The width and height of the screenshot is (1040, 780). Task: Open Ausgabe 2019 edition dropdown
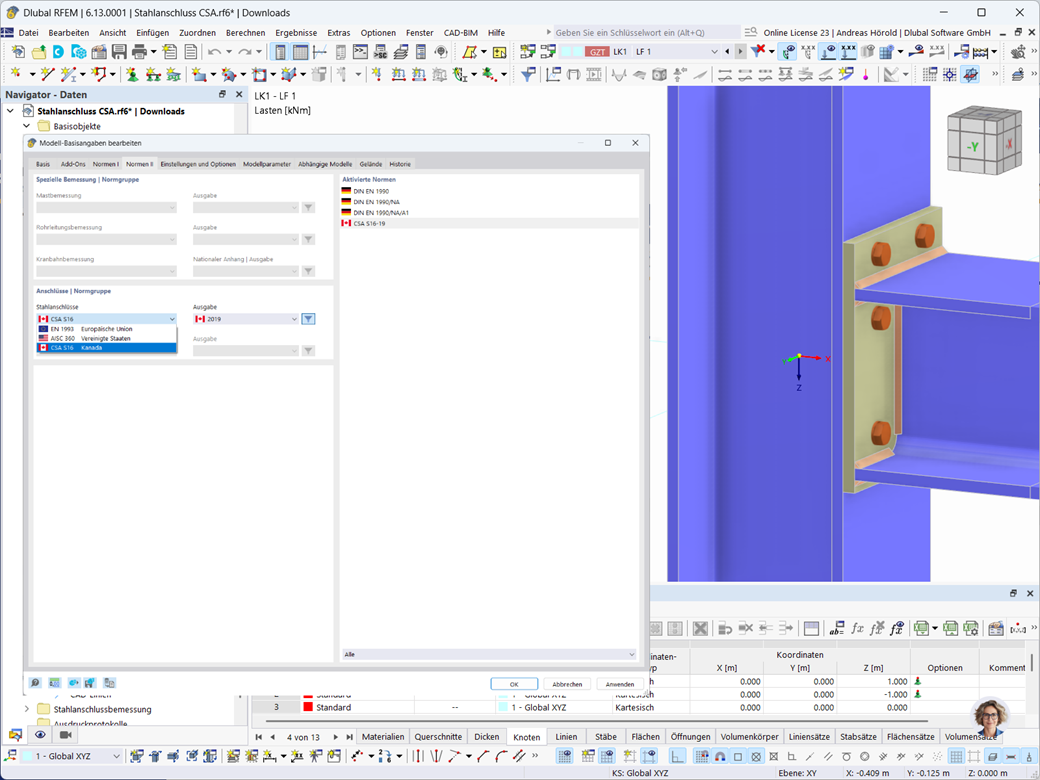coord(246,319)
